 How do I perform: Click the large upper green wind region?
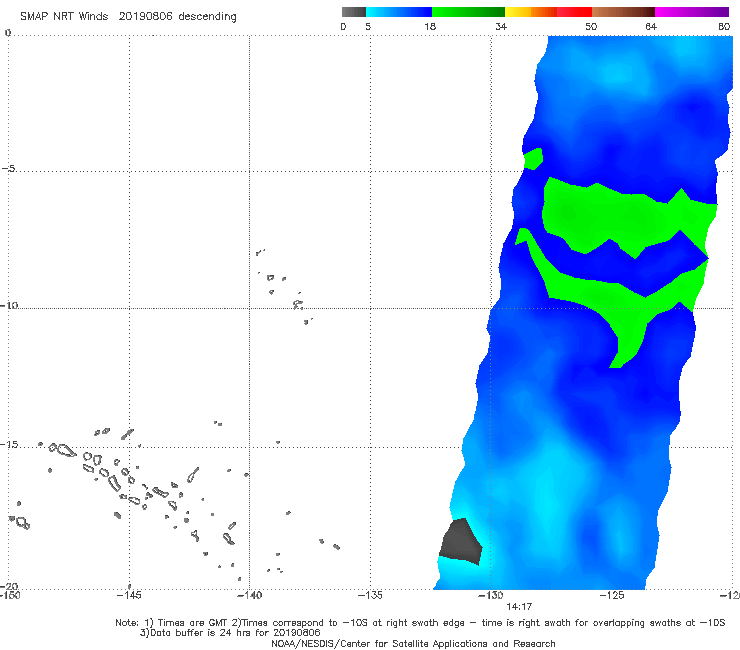click(623, 217)
